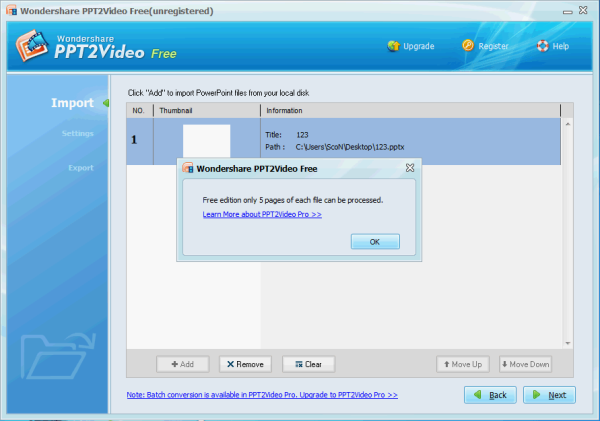
Task: Click the down arrow icon on Move Down
Action: (x=505, y=364)
